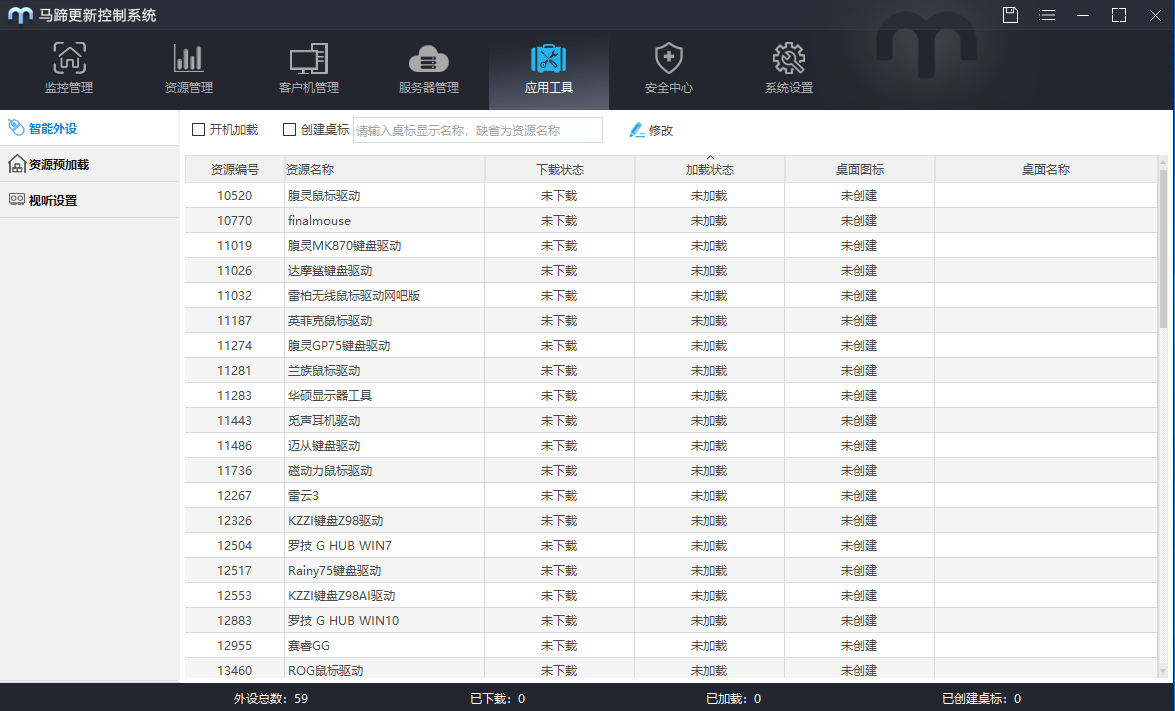Select row KZZI键盘Z98驱动

pyautogui.click(x=671, y=520)
